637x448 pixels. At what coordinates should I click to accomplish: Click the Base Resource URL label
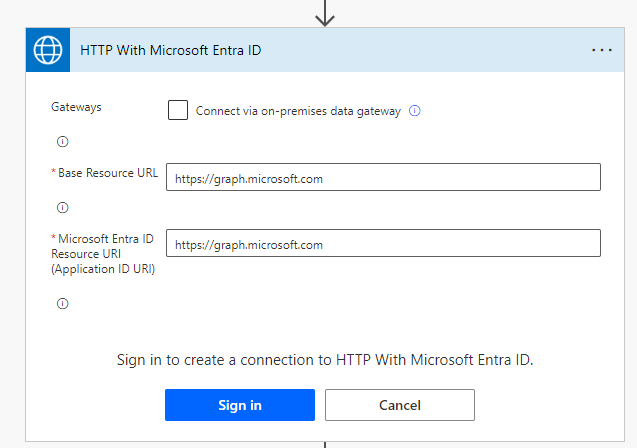pos(104,173)
